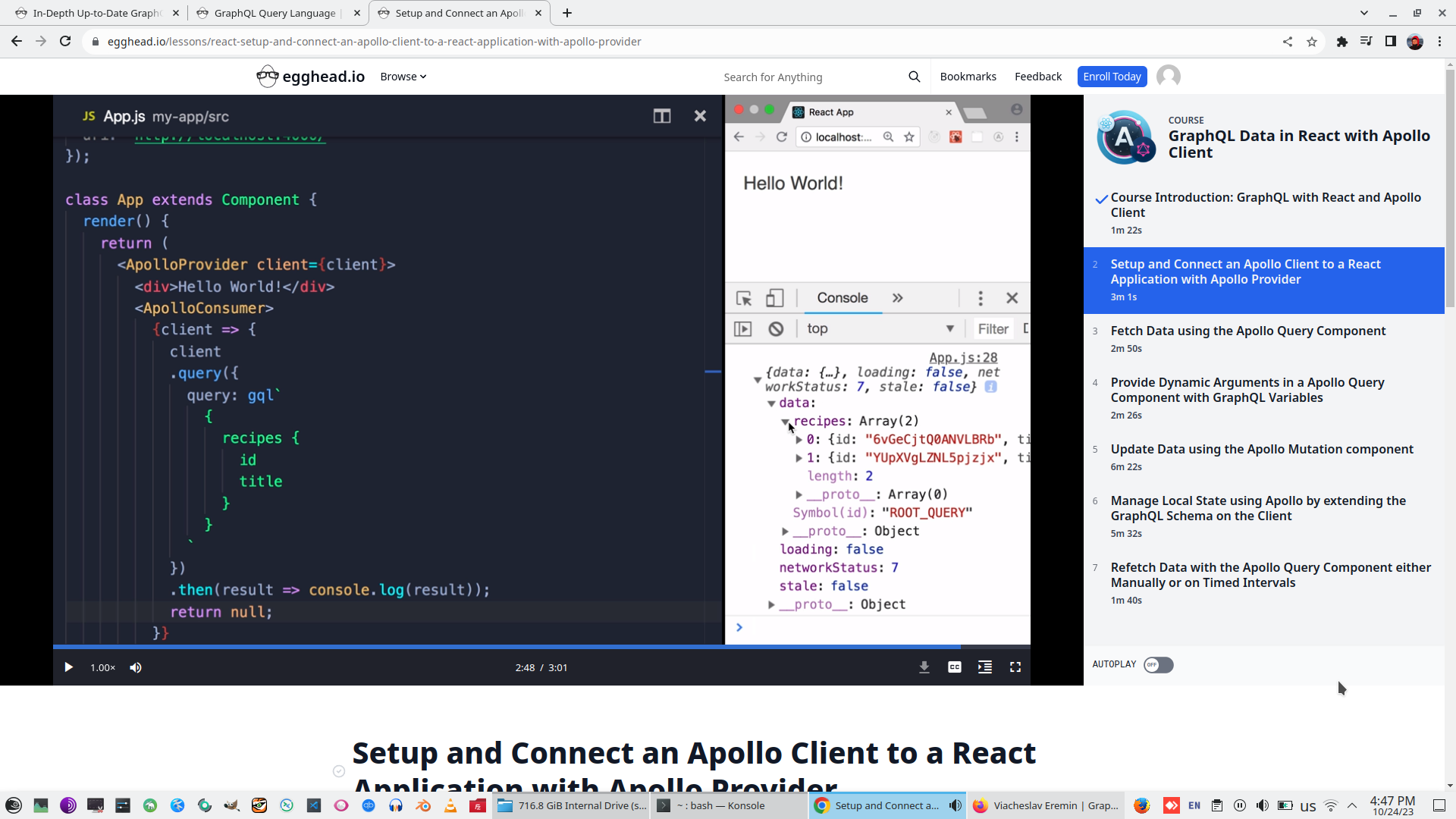Click the egghead search magnifier icon
The image size is (1456, 819).
[x=914, y=77]
